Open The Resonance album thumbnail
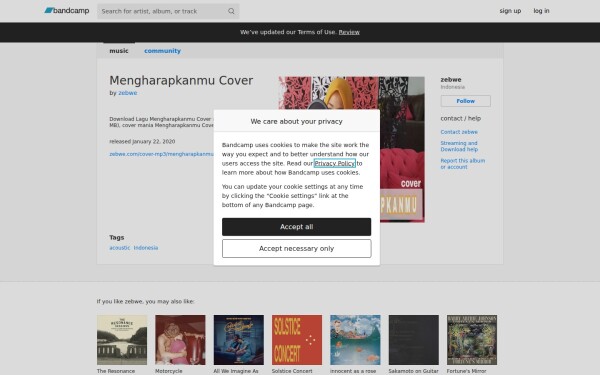This screenshot has height=375, width=600. tap(122, 340)
